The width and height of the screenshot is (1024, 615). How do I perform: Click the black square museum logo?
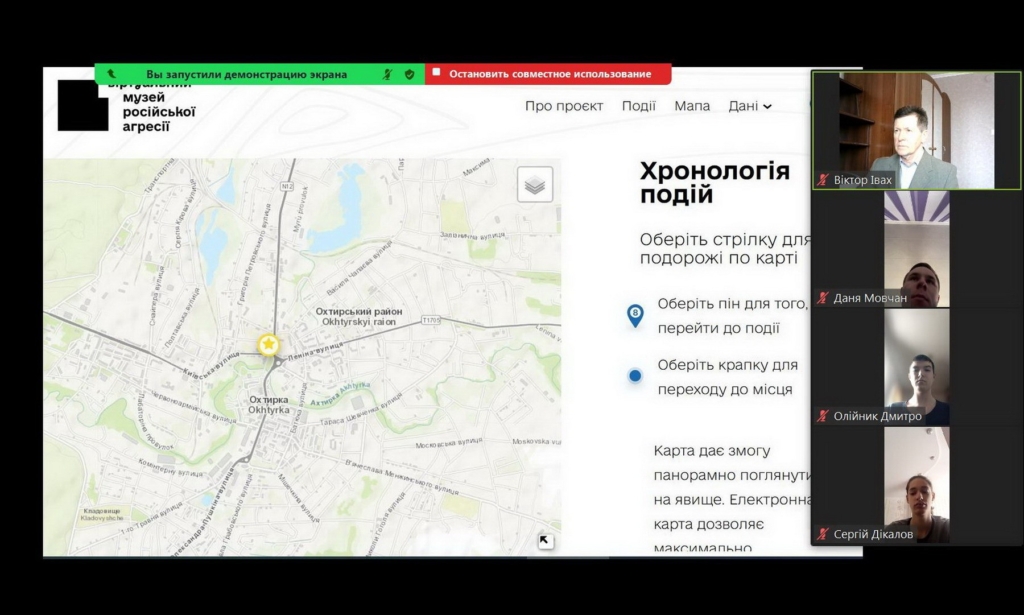click(82, 107)
